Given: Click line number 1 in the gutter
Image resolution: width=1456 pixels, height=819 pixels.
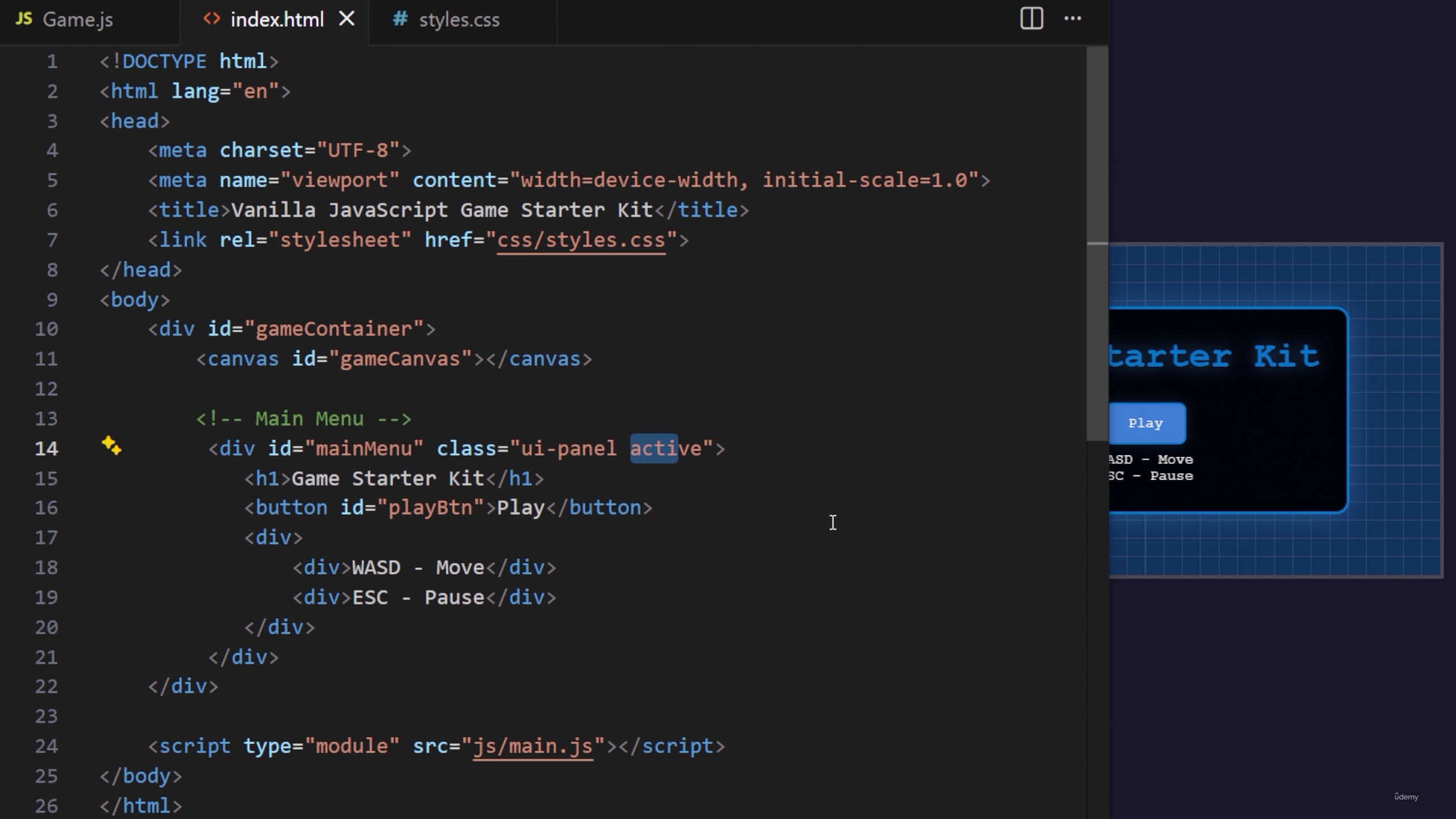Looking at the screenshot, I should pyautogui.click(x=52, y=61).
